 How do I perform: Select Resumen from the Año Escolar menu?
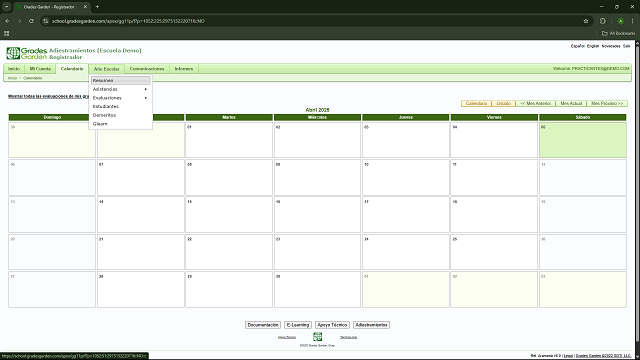coord(120,80)
